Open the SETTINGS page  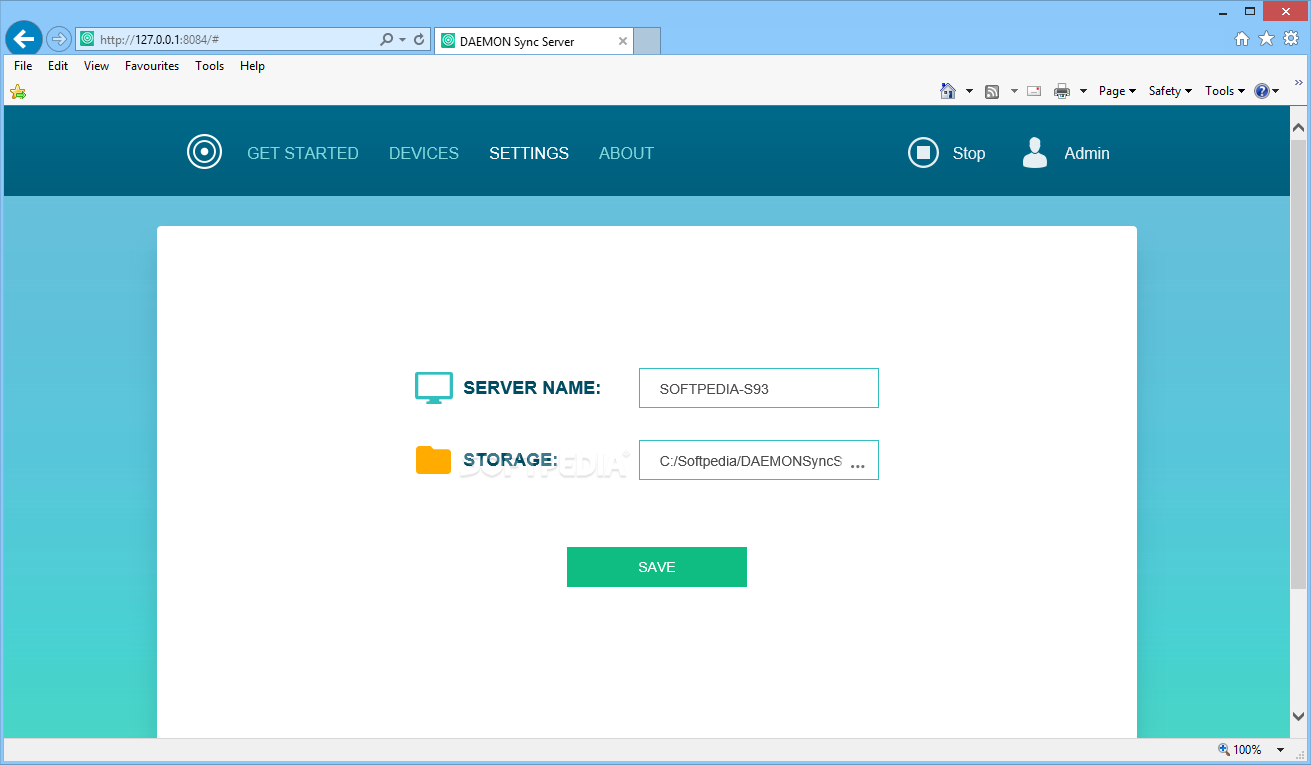click(529, 153)
